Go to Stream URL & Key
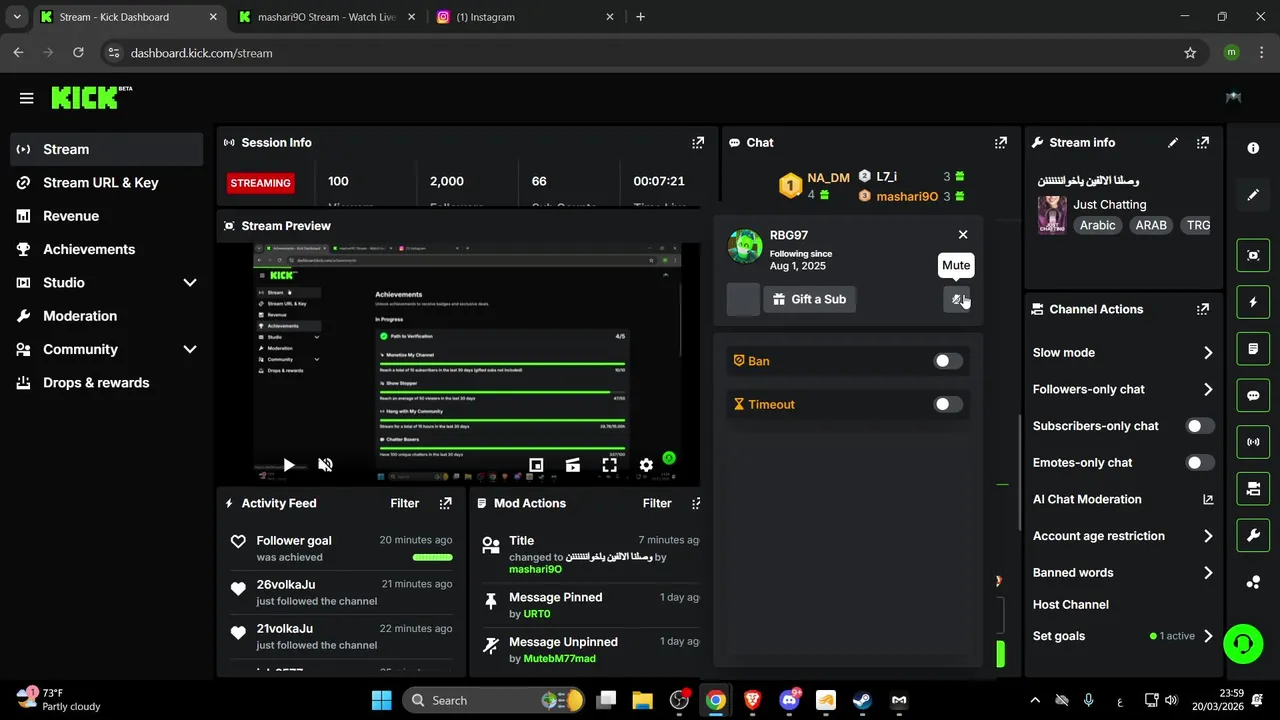 (107, 183)
